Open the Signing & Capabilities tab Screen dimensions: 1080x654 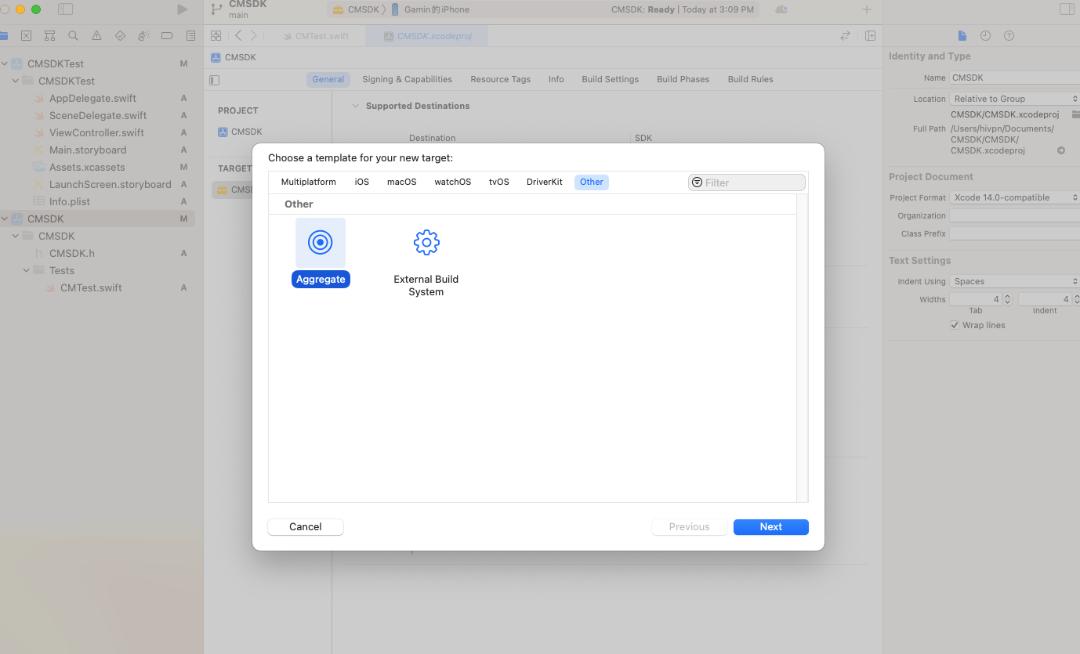[407, 79]
